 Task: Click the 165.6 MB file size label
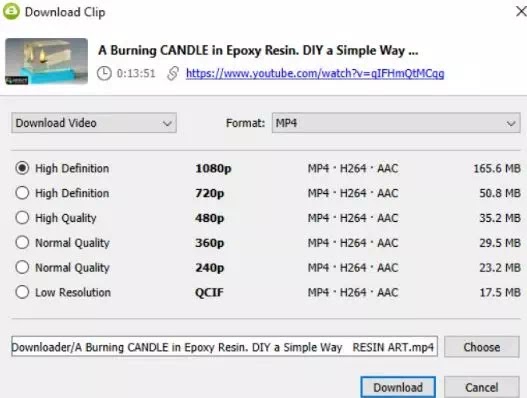(497, 168)
